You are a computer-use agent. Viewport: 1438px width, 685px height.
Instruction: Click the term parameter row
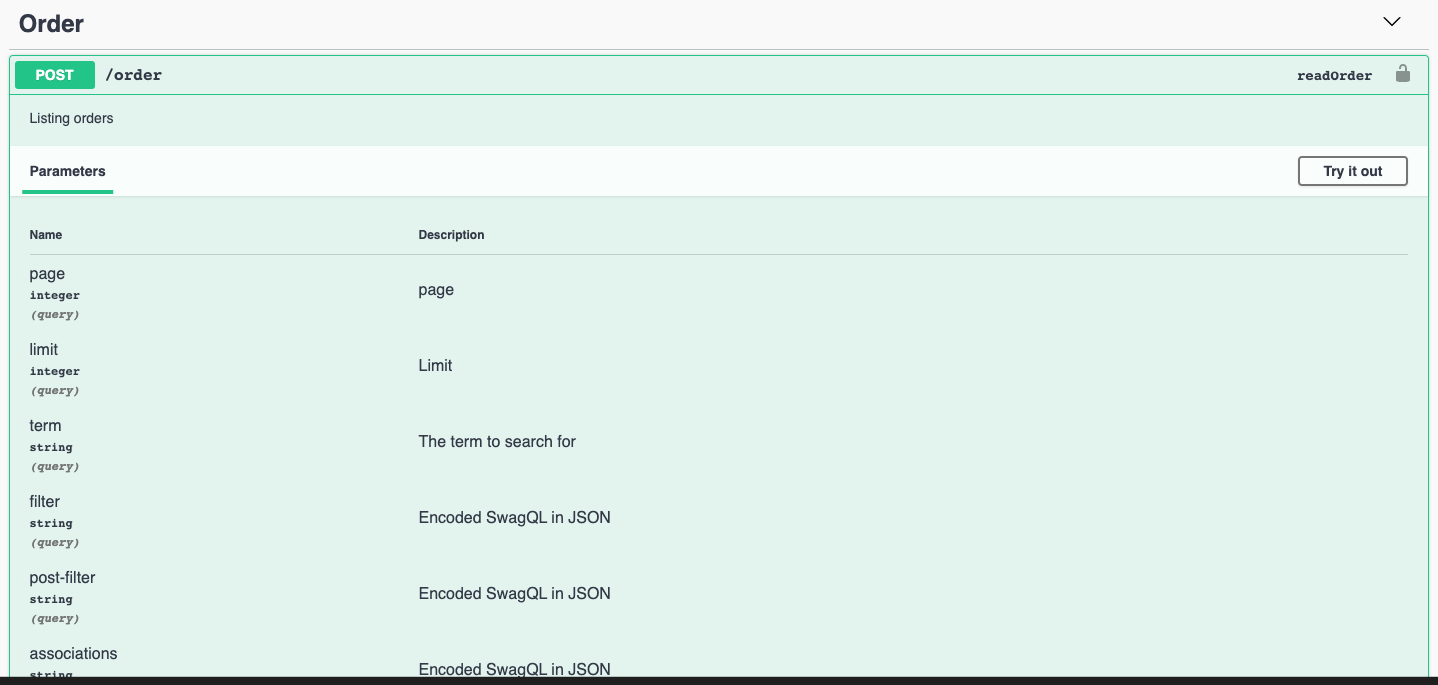45,425
